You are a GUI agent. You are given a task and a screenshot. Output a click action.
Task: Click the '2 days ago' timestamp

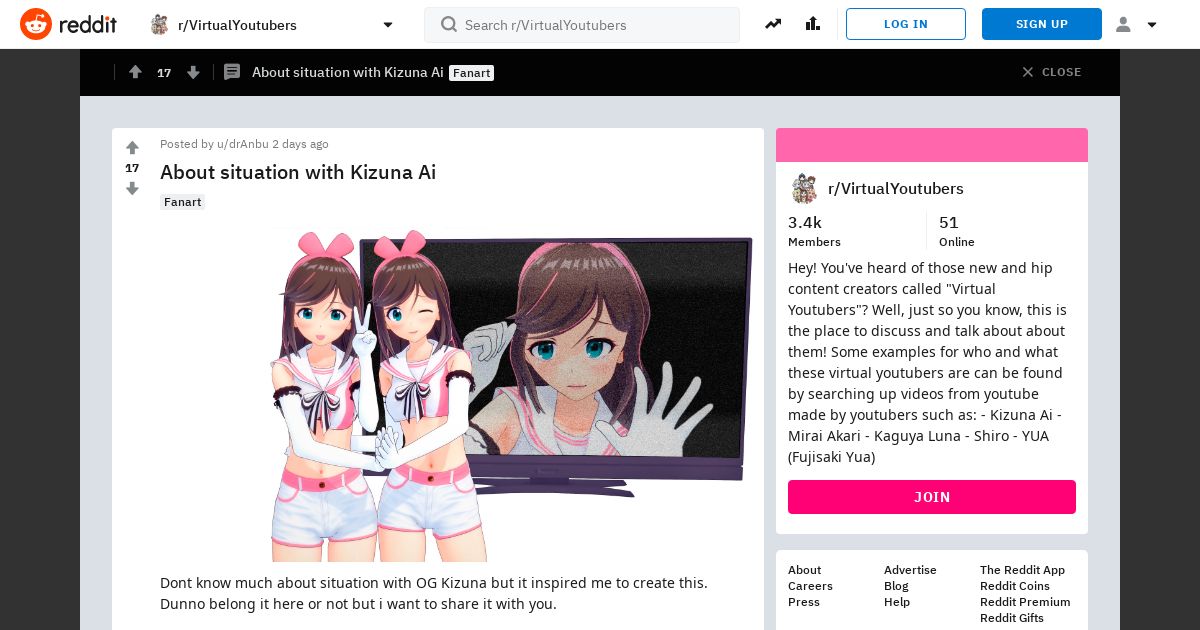coord(300,144)
